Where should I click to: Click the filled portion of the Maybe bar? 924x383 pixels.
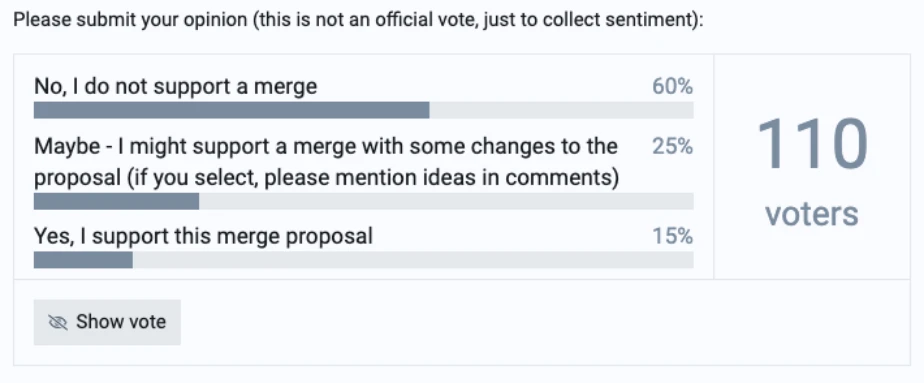coord(116,201)
